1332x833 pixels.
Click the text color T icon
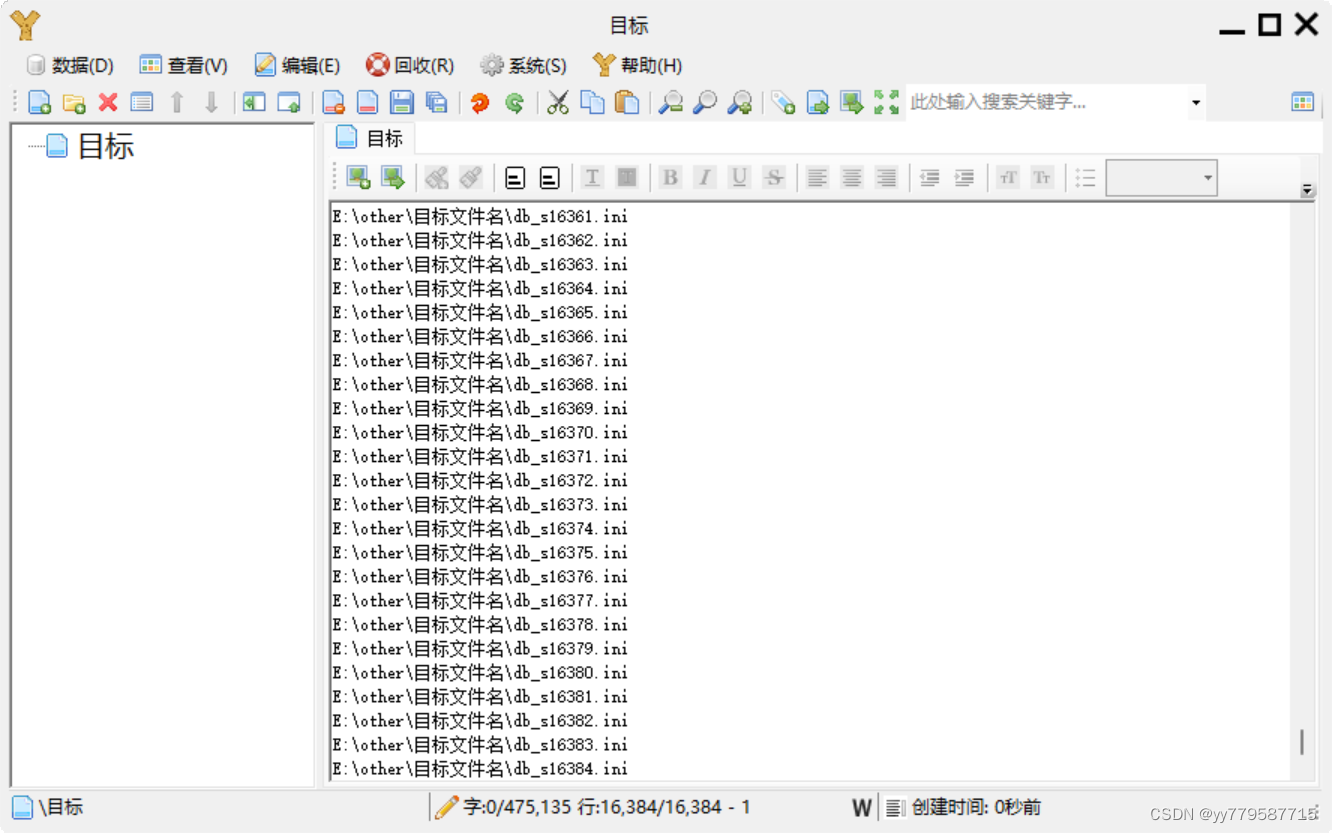tap(592, 178)
